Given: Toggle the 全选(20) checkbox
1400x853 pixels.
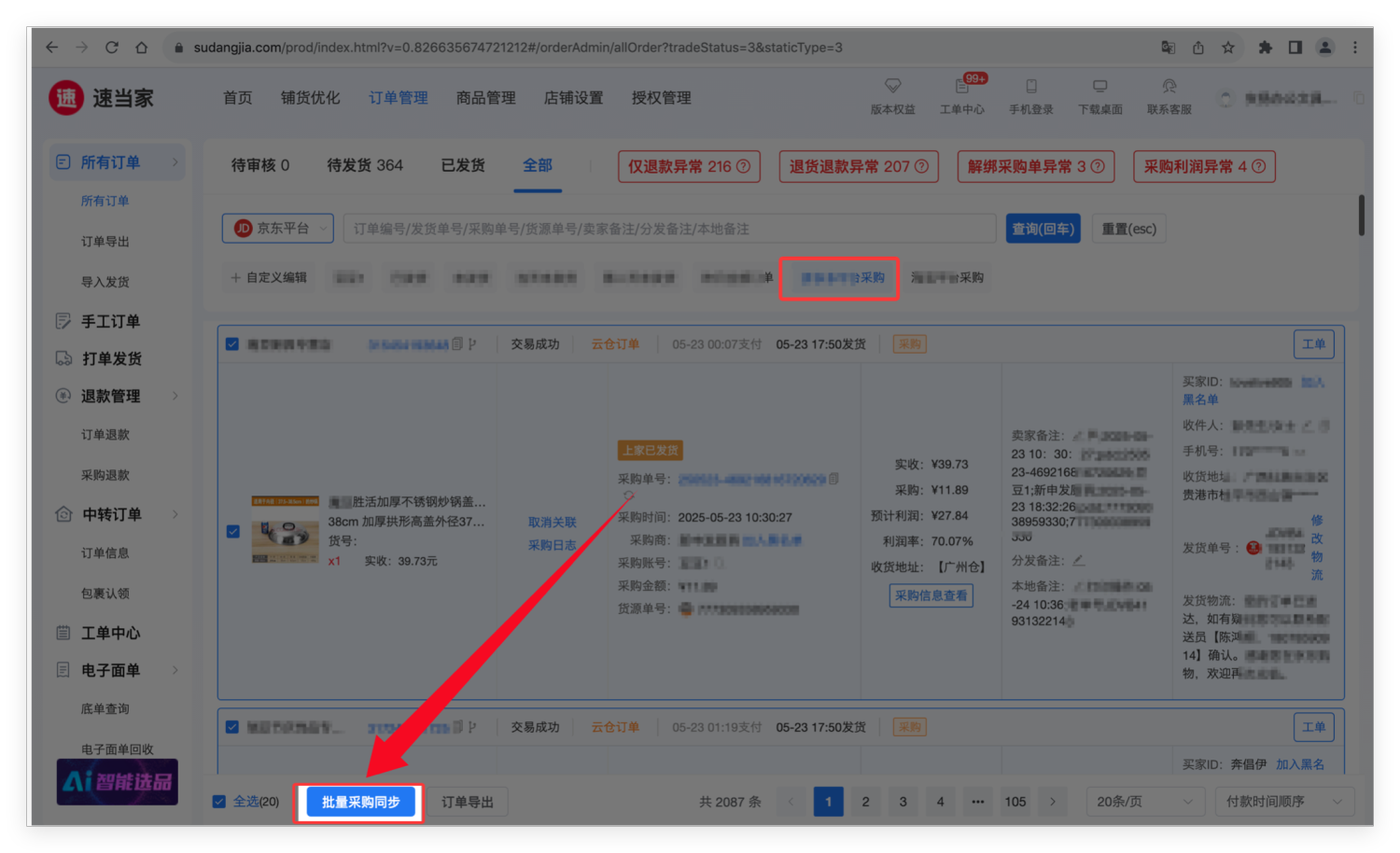Looking at the screenshot, I should coord(219,802).
